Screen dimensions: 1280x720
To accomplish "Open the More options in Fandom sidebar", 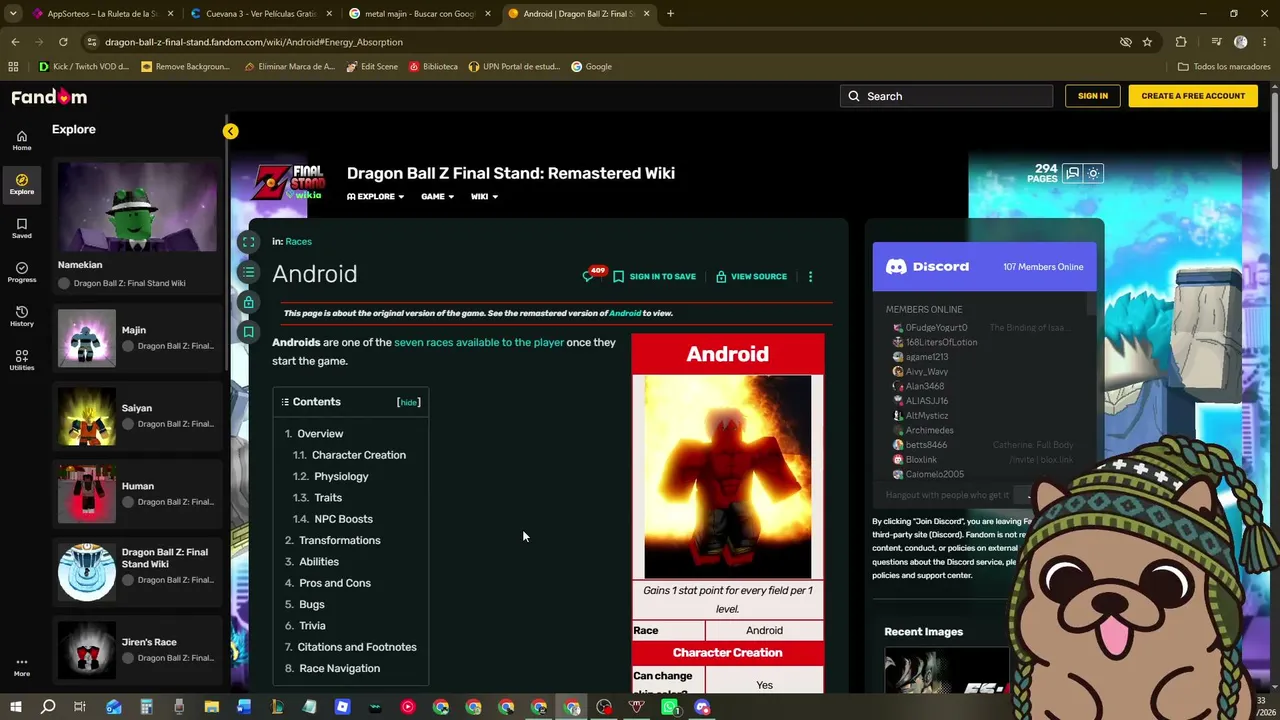I will pos(21,666).
